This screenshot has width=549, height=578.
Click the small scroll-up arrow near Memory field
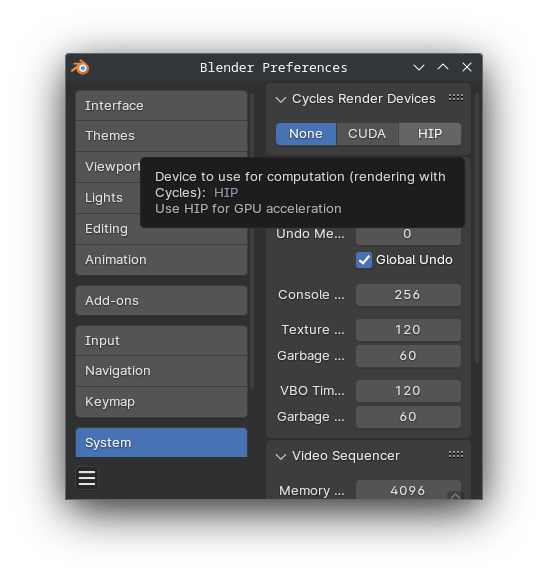455,496
